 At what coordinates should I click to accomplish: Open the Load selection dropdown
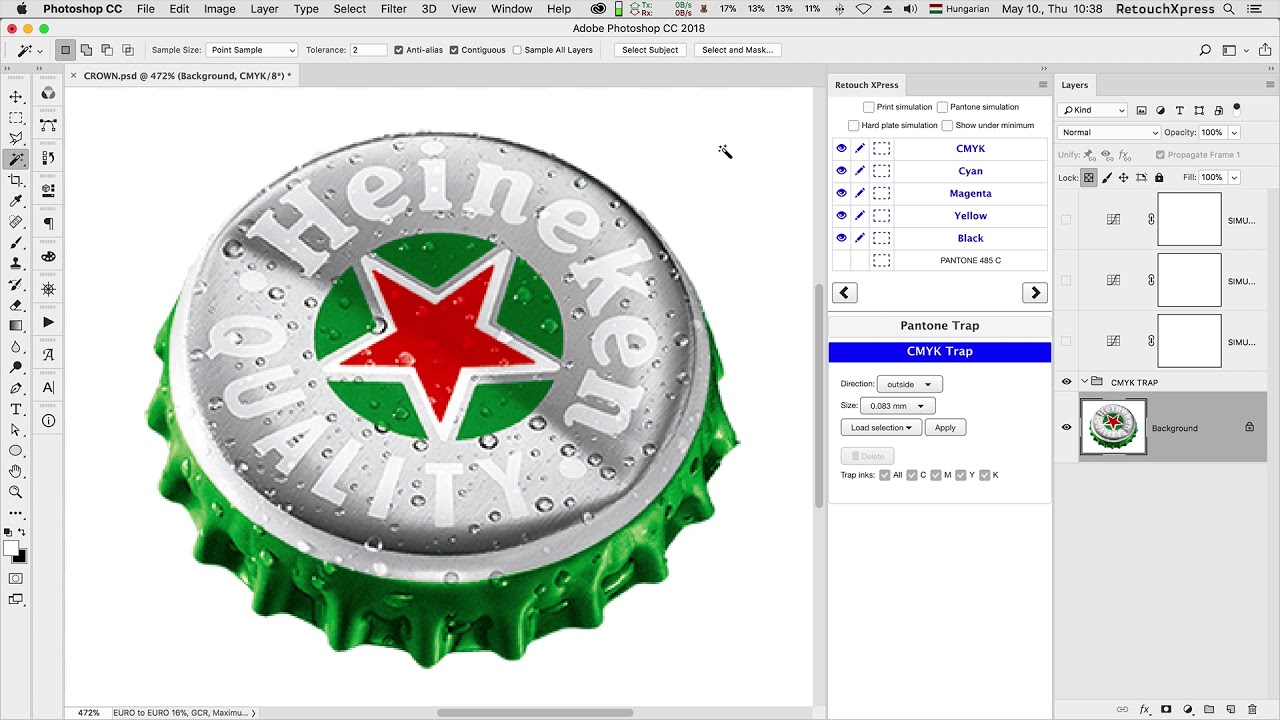tap(881, 428)
